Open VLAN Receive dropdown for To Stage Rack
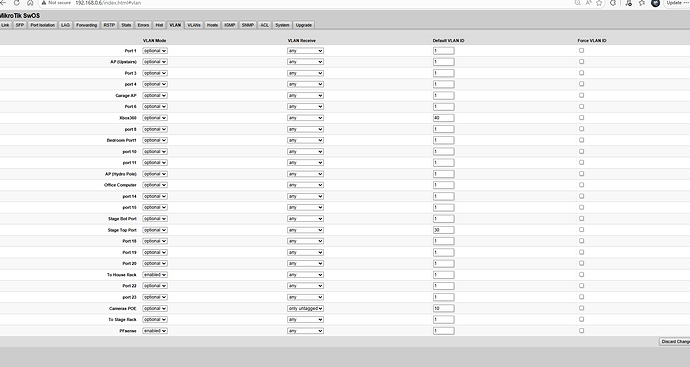Image resolution: width=690 pixels, height=367 pixels. [305, 319]
